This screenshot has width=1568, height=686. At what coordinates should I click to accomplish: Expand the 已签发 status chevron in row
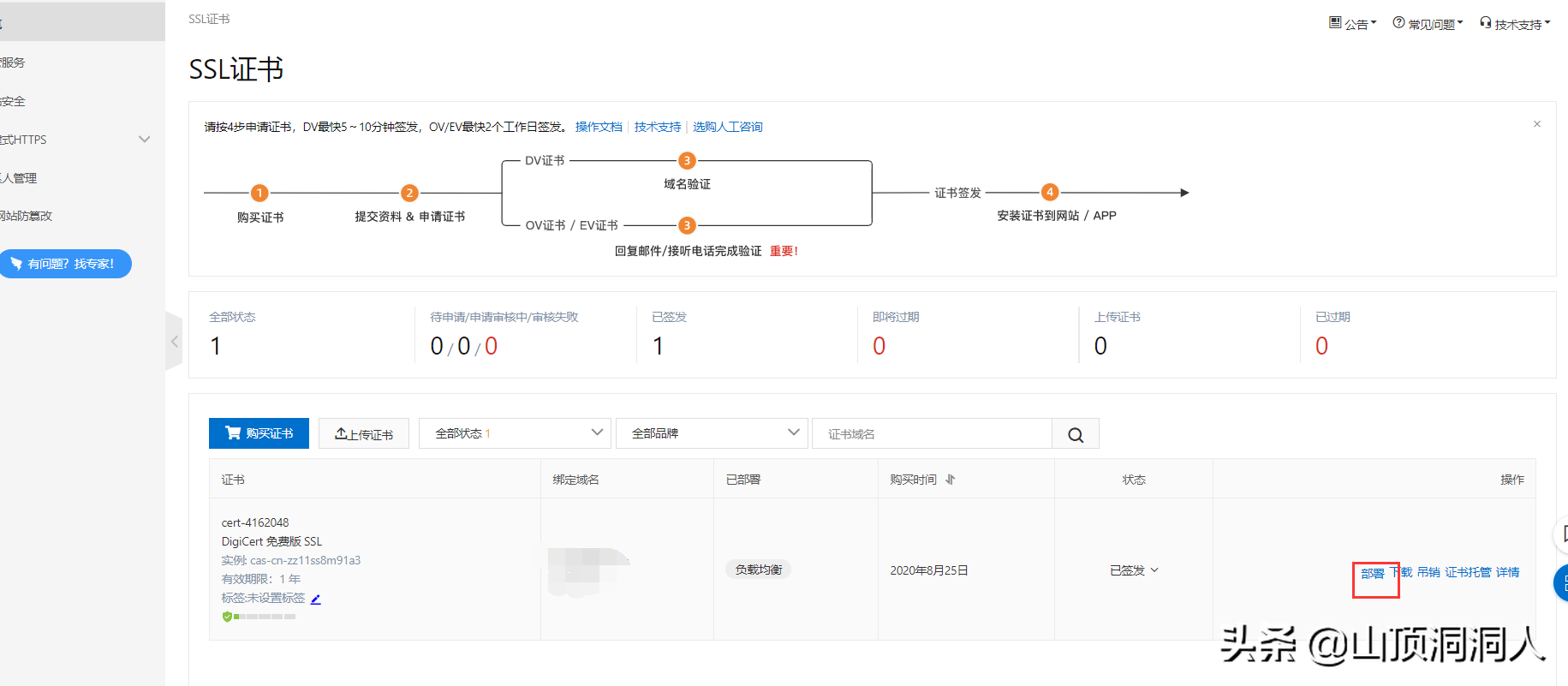coord(1154,570)
